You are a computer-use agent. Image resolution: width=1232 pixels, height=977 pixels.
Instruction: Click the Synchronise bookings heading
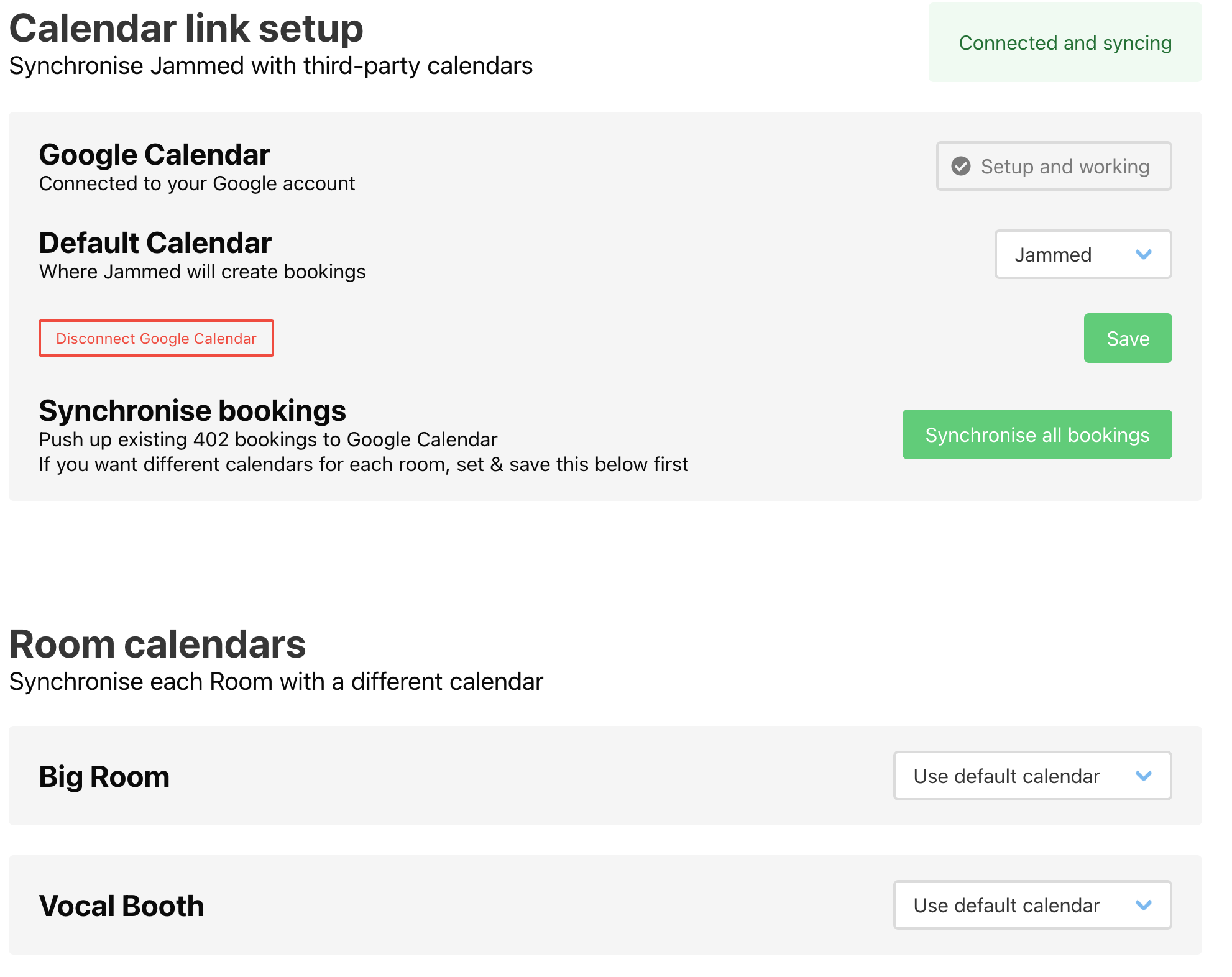click(x=192, y=411)
